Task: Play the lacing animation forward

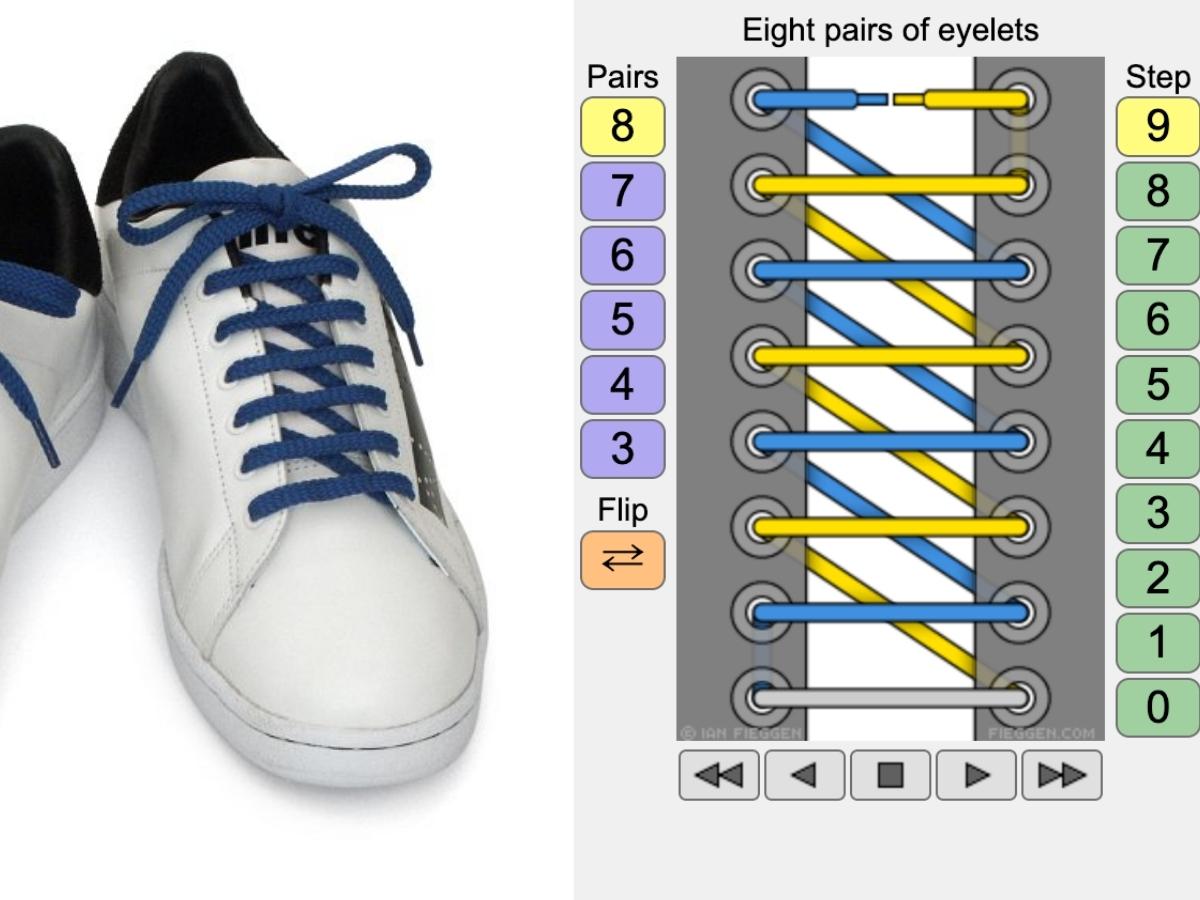Action: tap(976, 775)
